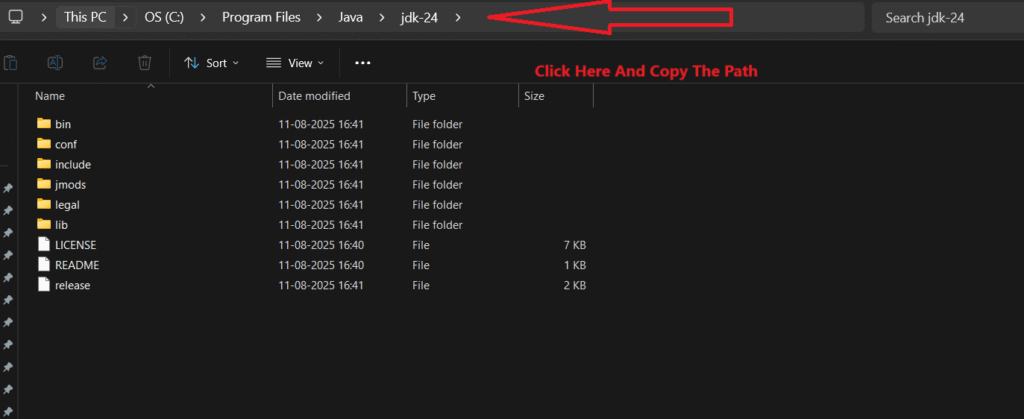
Task: Go to Program Files breadcrumb
Action: point(261,18)
